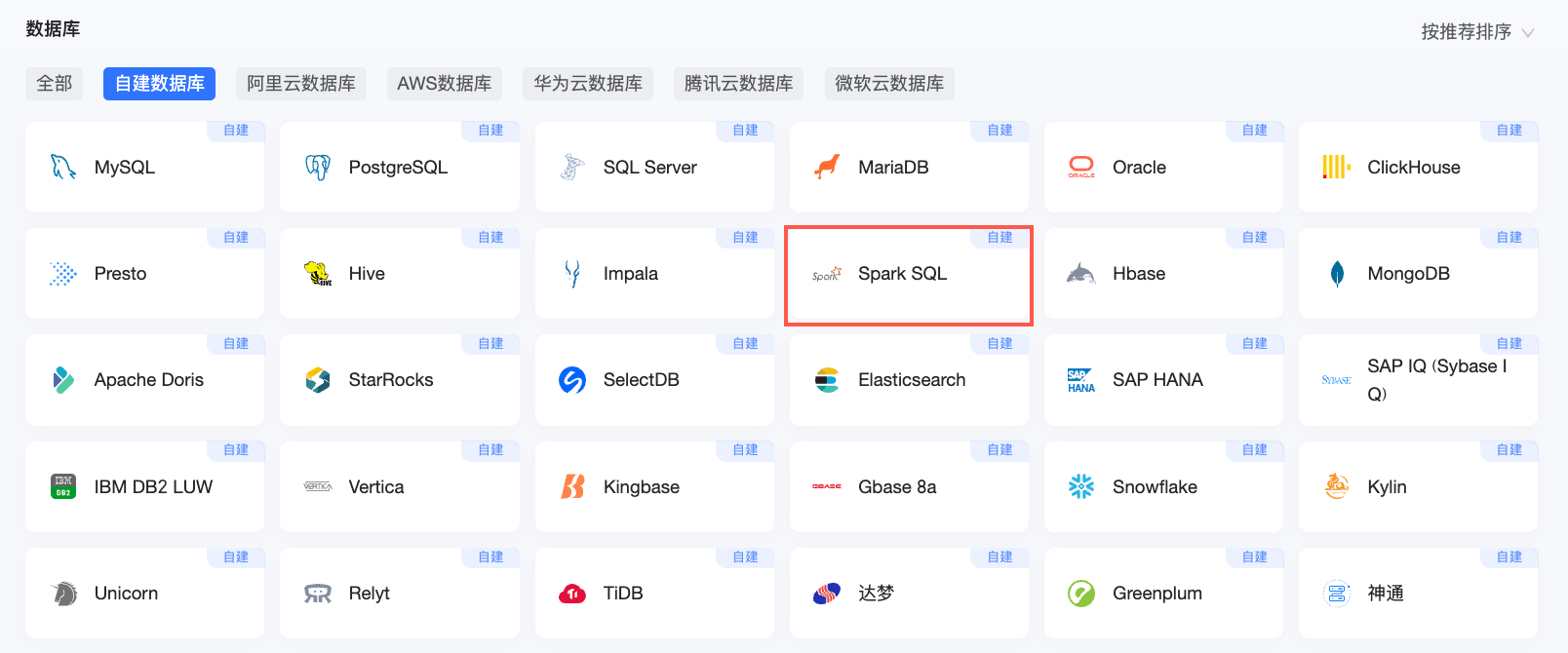Click the Oracle red logo icon
Viewport: 1568px width, 653px height.
tap(1081, 168)
